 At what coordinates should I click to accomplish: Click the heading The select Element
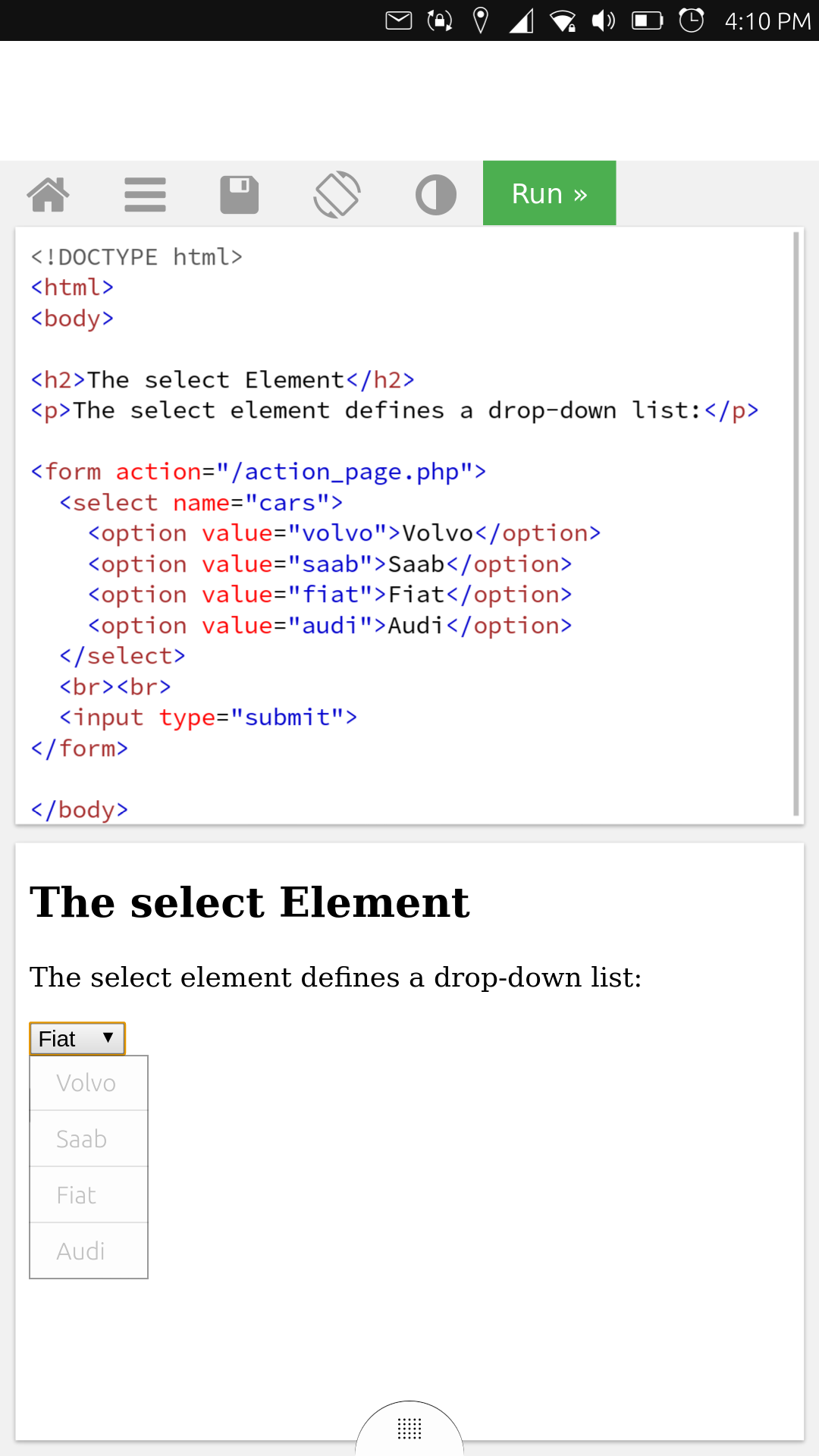coord(249,902)
